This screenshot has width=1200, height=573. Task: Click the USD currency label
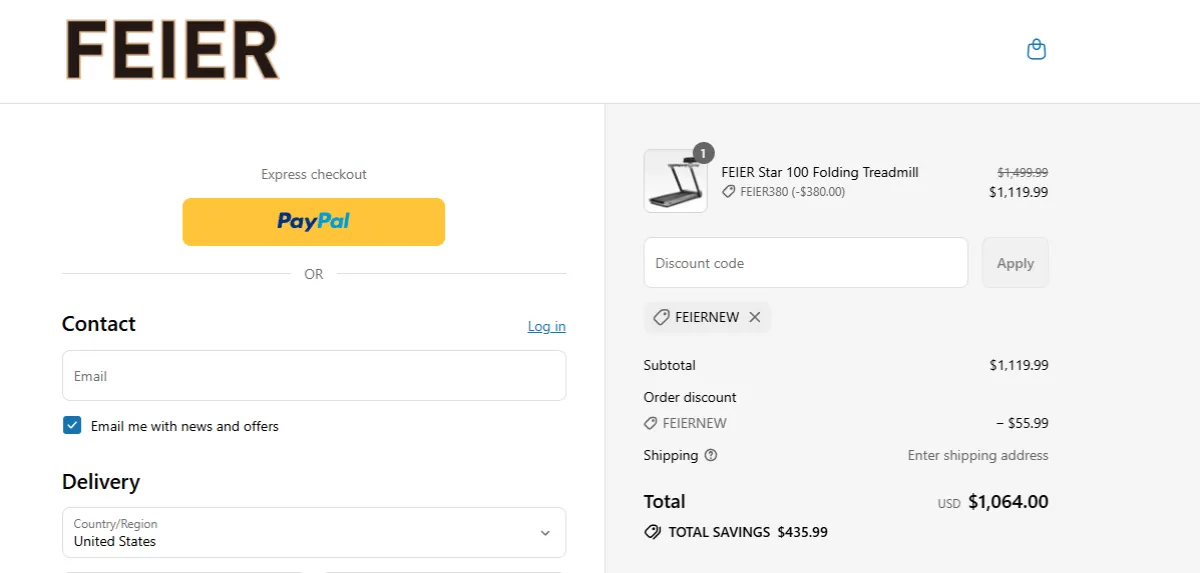click(949, 504)
